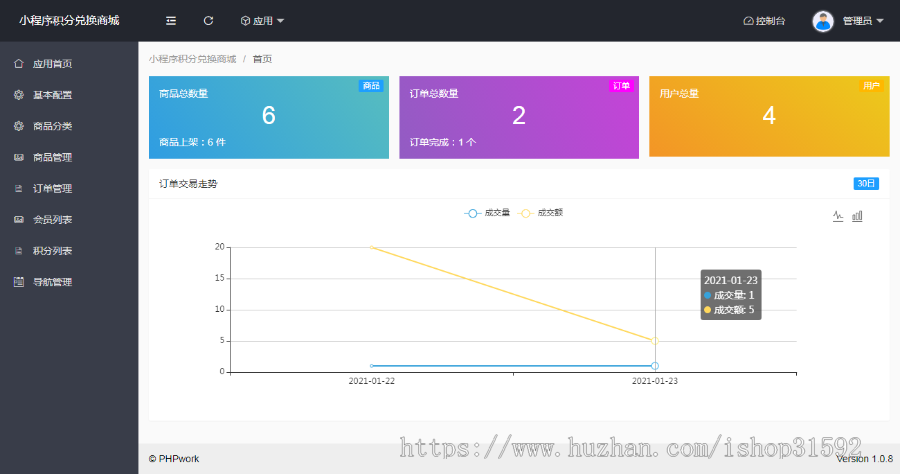Click the 用户总量 value 4
900x474 pixels.
769,115
